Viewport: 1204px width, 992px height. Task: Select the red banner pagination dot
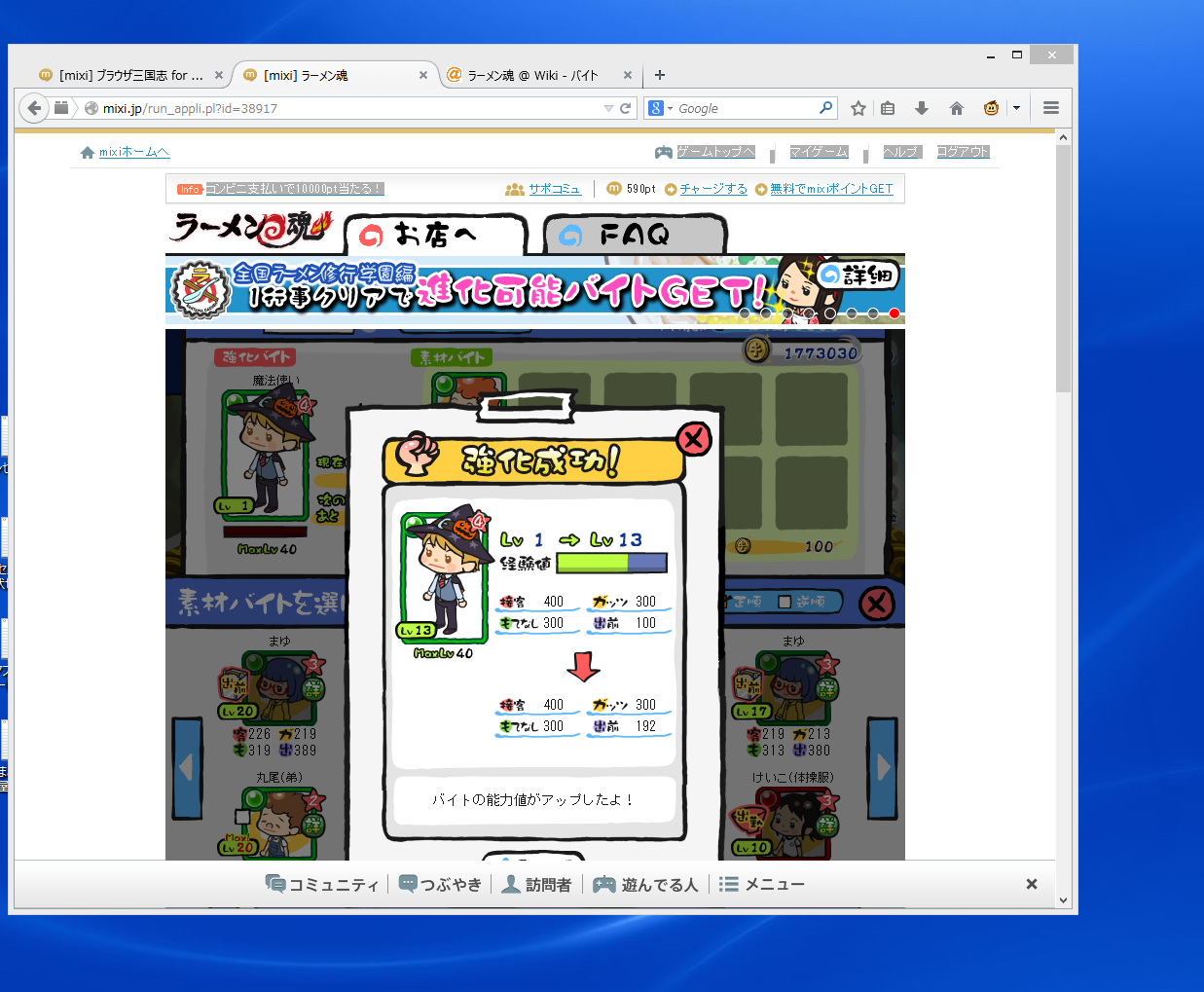pos(894,313)
